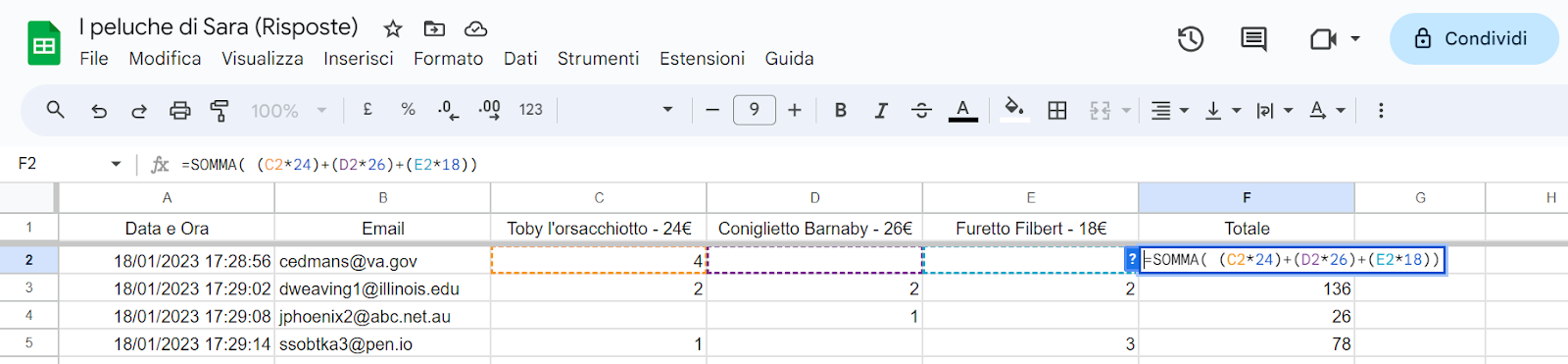Open the Name box dropdown arrow
The width and height of the screenshot is (1568, 364).
[x=116, y=164]
